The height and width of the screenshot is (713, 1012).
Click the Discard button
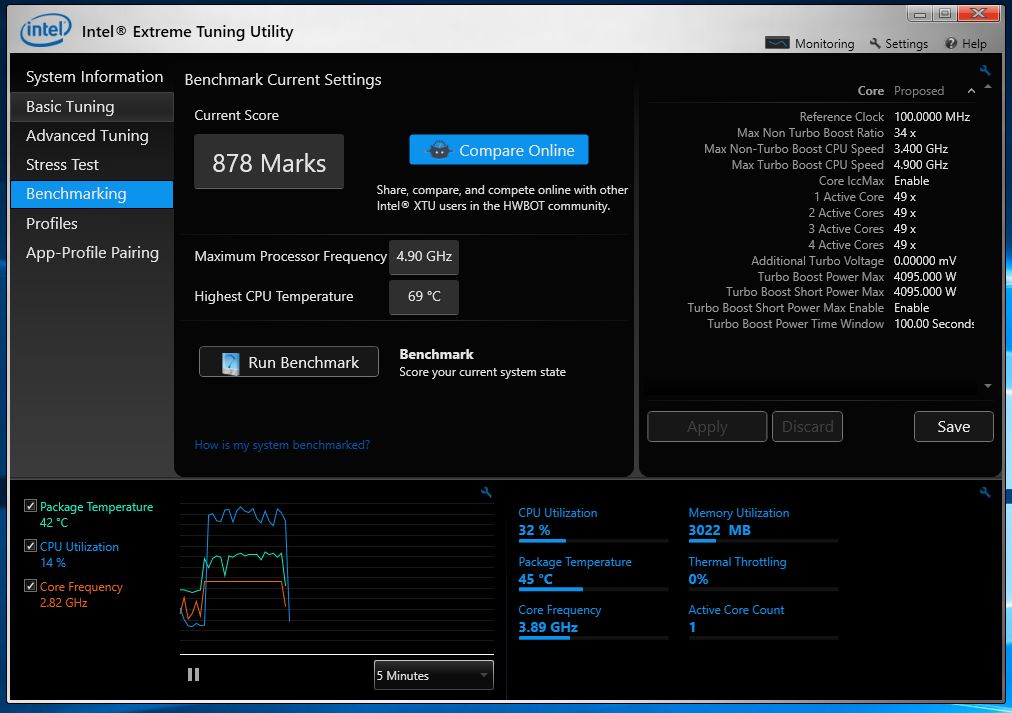[x=807, y=427]
